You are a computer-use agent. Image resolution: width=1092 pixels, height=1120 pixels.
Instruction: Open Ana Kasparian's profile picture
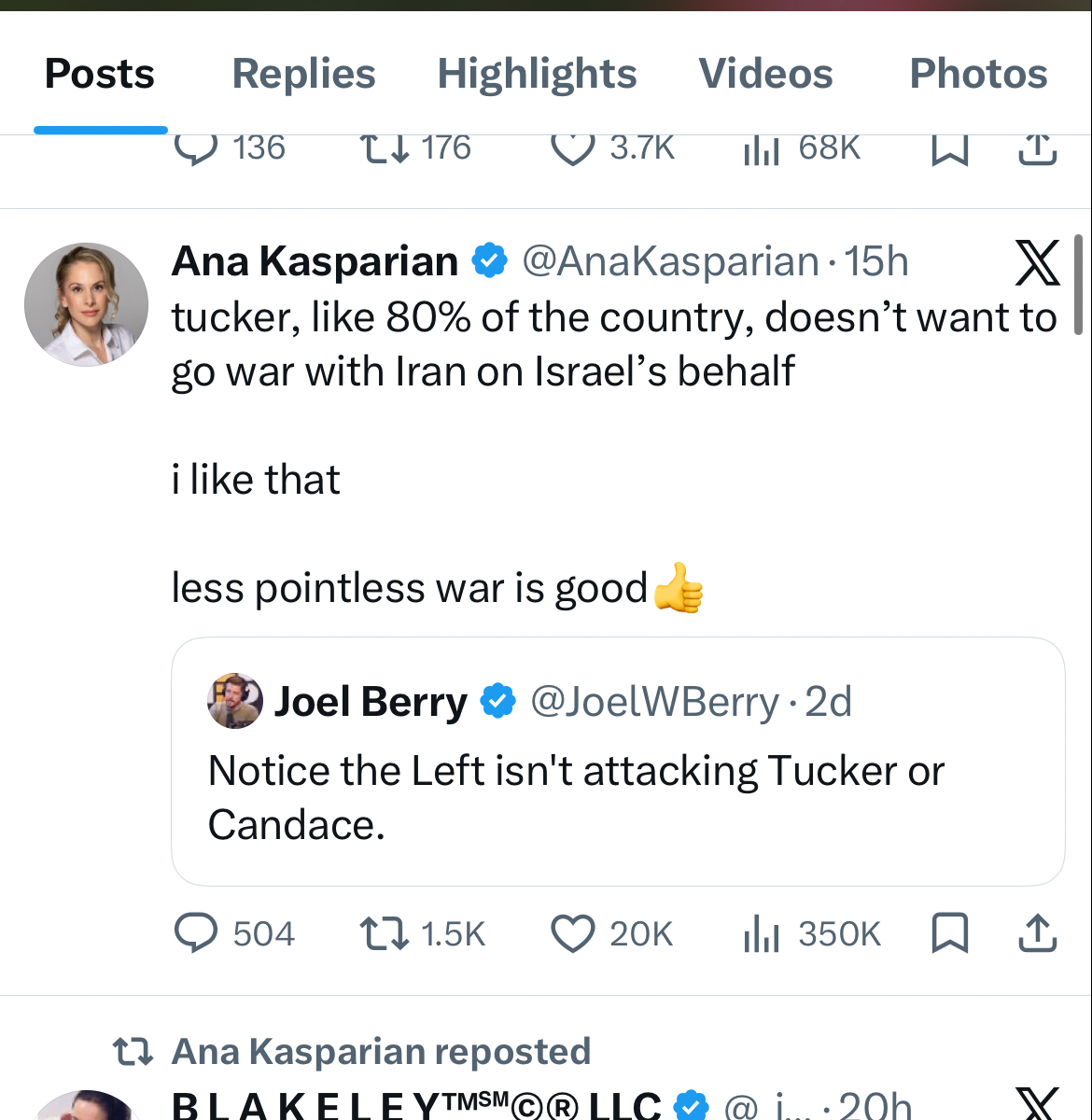point(86,304)
